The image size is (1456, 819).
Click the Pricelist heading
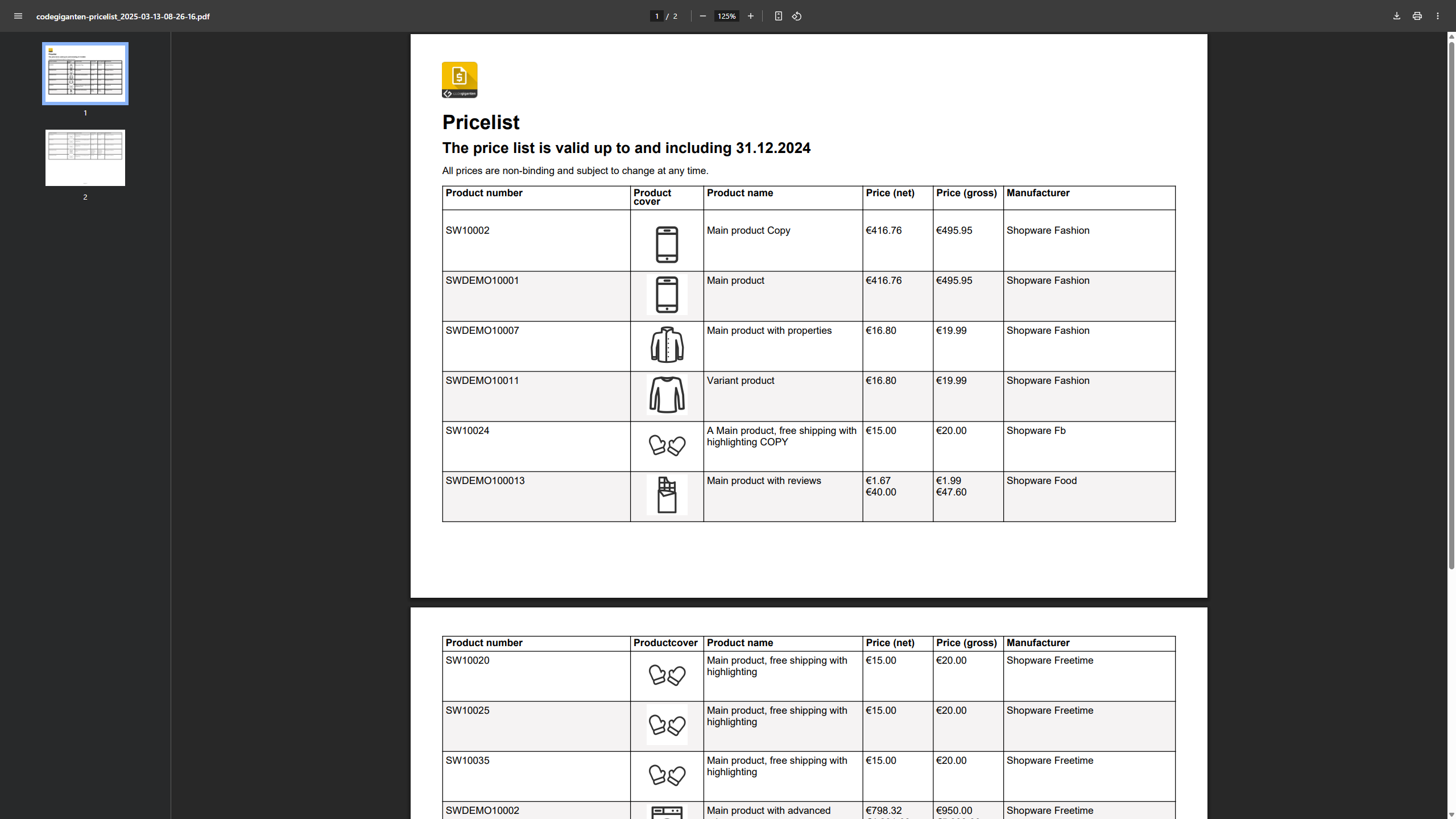click(x=481, y=122)
